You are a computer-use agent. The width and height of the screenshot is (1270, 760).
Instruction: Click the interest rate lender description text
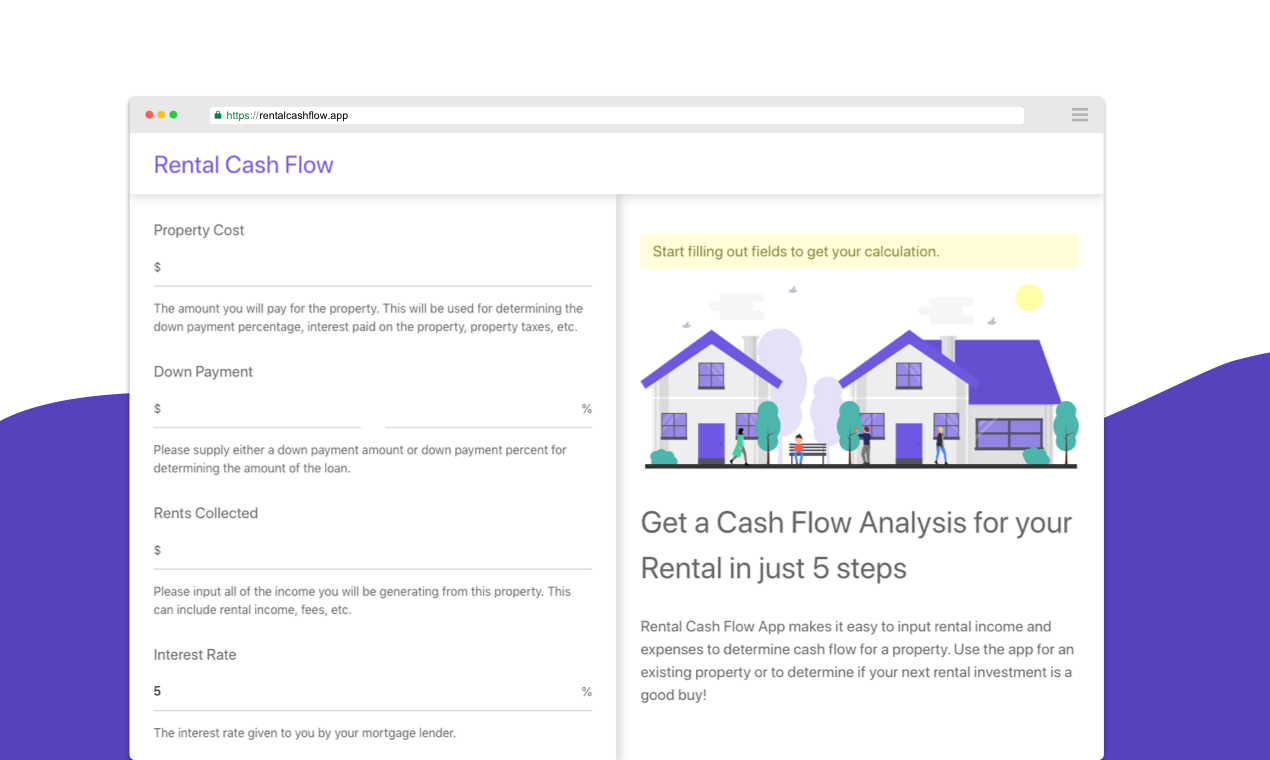tap(303, 732)
